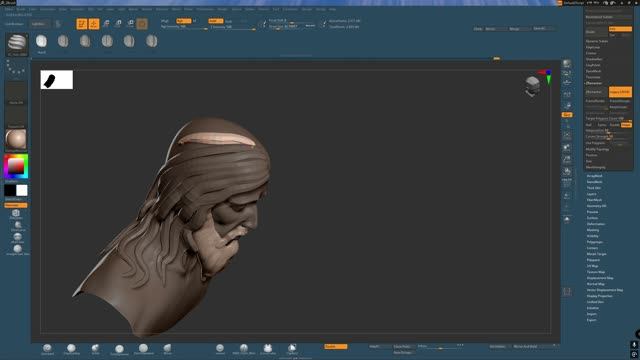Image resolution: width=640 pixels, height=360 pixels.
Task: Open the Material menu
Action: [162, 9]
